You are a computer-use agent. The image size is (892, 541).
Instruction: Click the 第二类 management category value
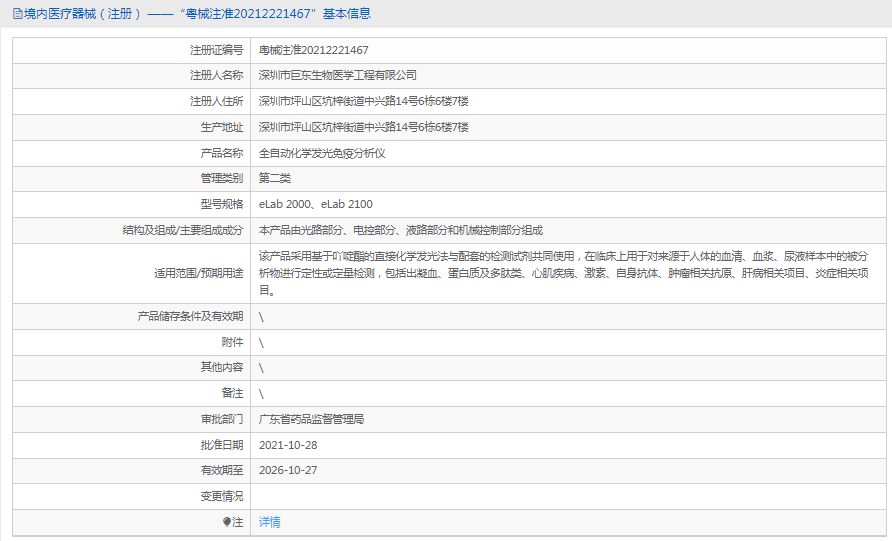click(x=275, y=178)
